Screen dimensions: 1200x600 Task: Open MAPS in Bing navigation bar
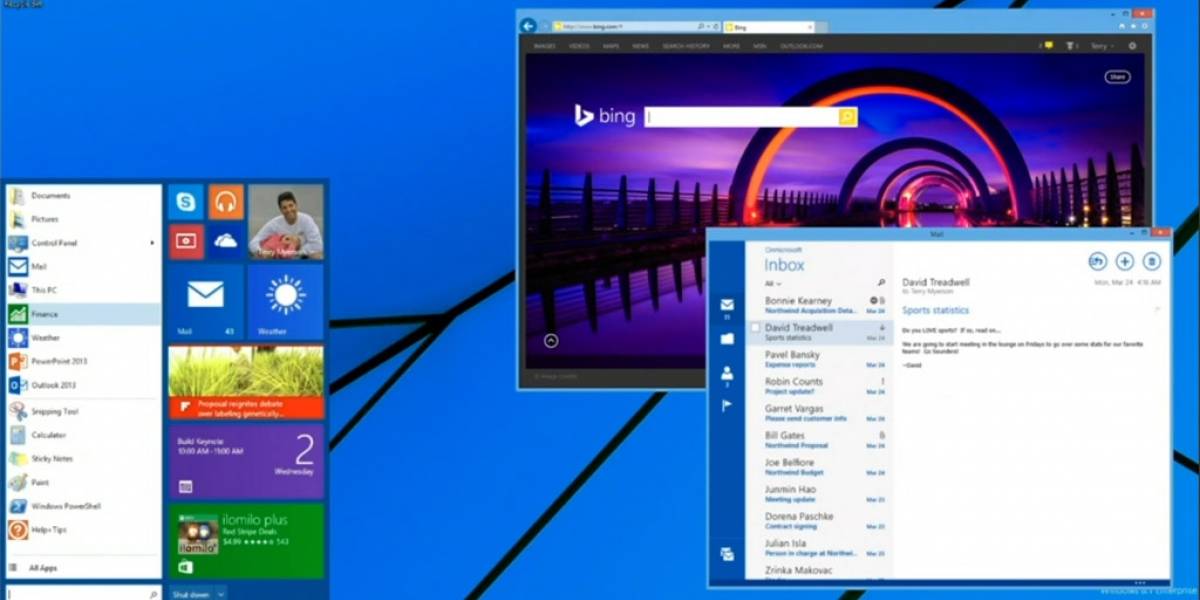tap(611, 46)
